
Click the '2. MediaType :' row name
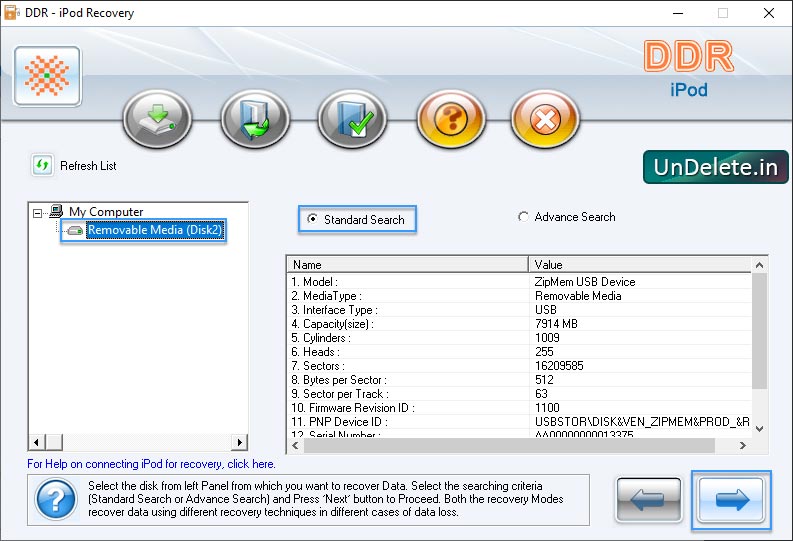coord(326,296)
